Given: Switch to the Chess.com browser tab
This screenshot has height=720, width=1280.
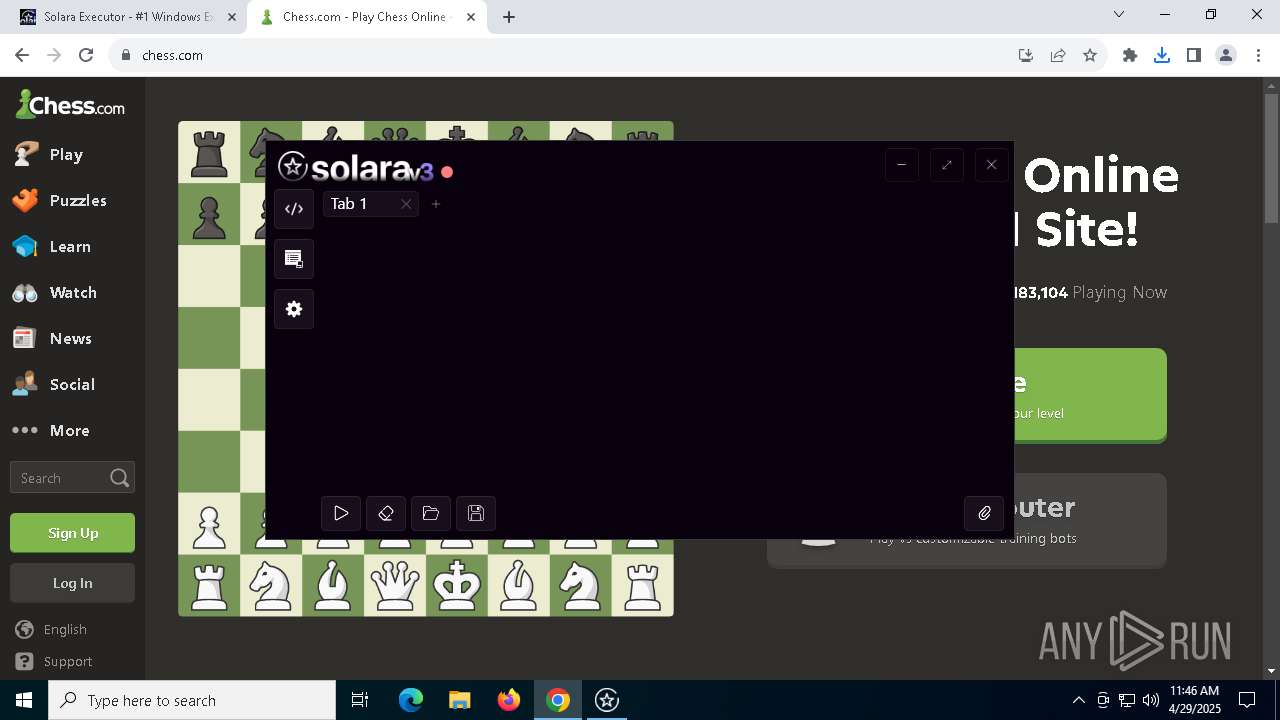Looking at the screenshot, I should tap(365, 17).
